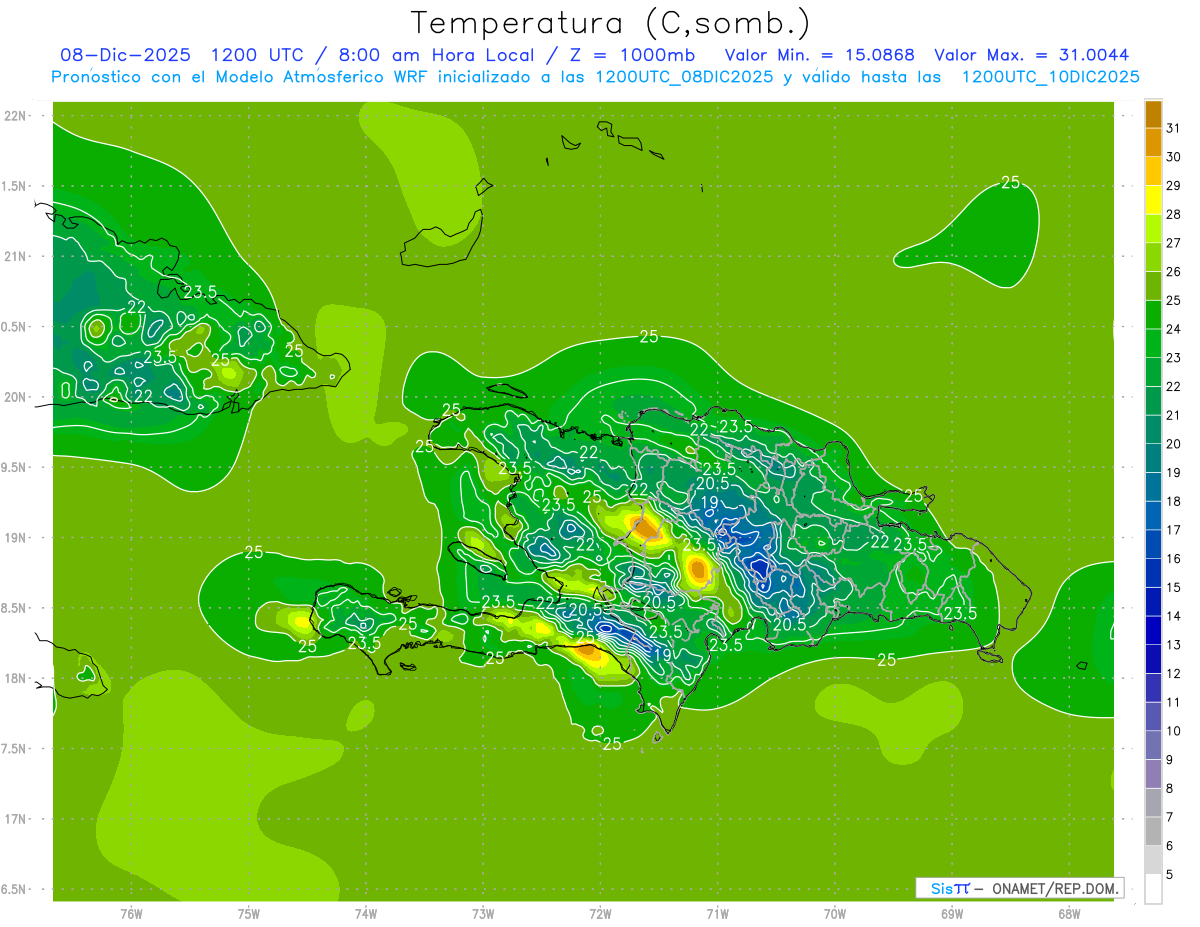Click the '1200UTC_10DIC2025' valid-until timestamp
Viewport: 1200px width, 927px height.
1050,77
